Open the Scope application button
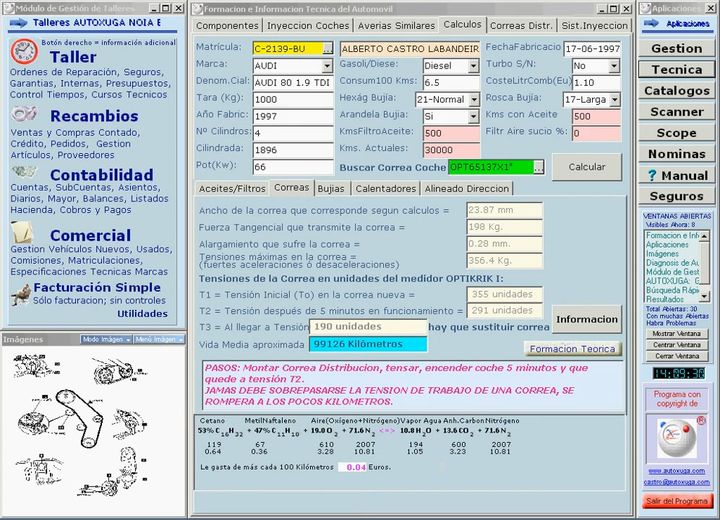 (676, 133)
